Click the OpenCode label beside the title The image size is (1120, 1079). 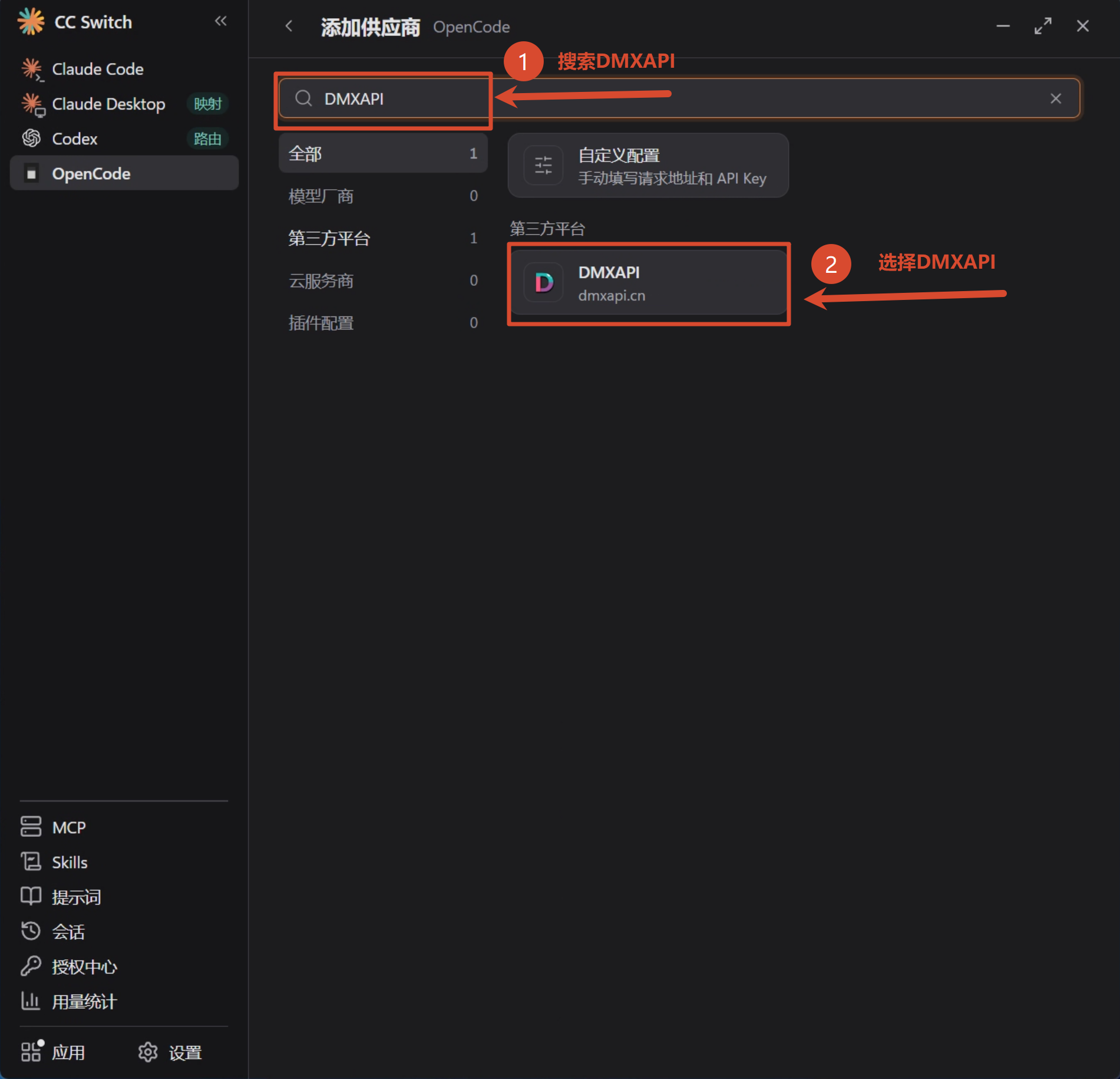(471, 27)
